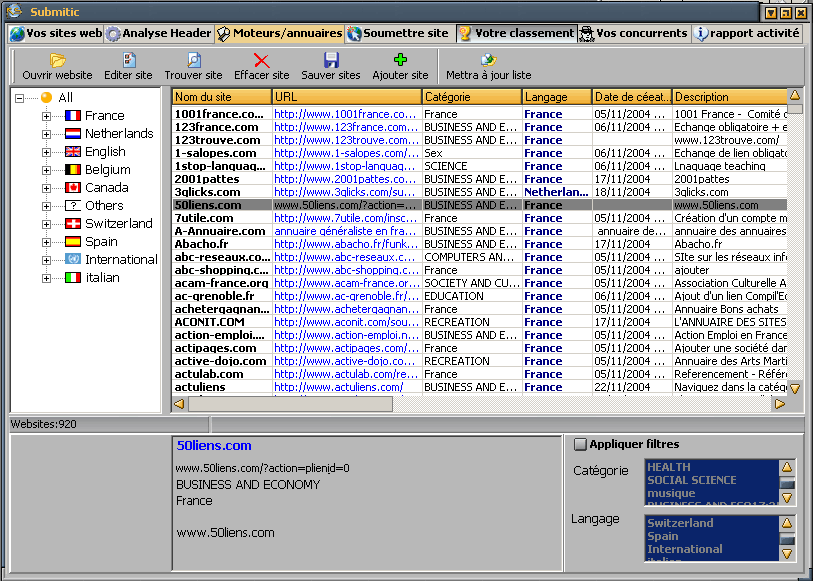The height and width of the screenshot is (581, 813).
Task: Select the Netherlands flag icon
Action: tap(73, 134)
